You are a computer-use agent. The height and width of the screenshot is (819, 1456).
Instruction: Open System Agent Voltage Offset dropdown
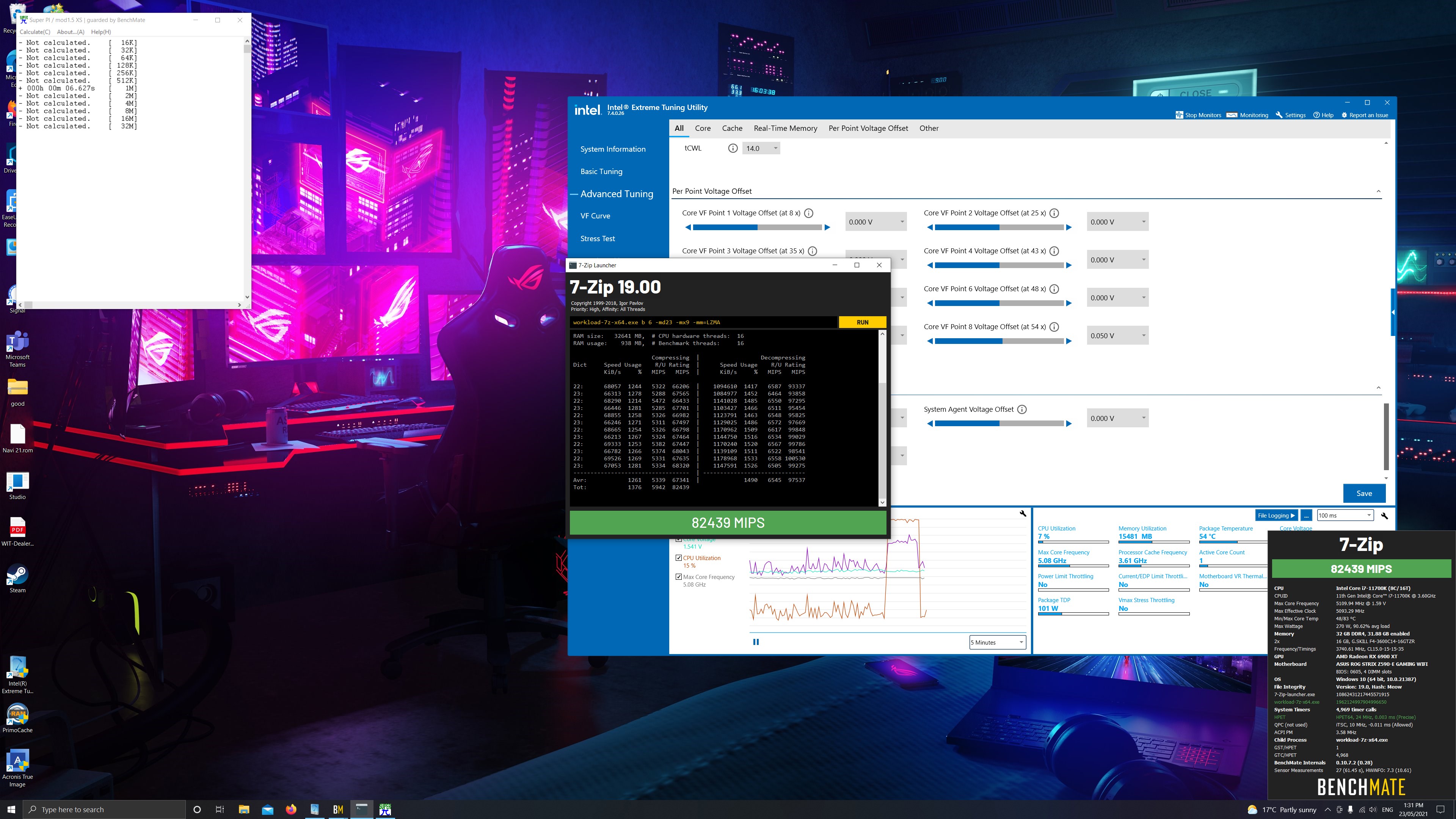click(1118, 418)
